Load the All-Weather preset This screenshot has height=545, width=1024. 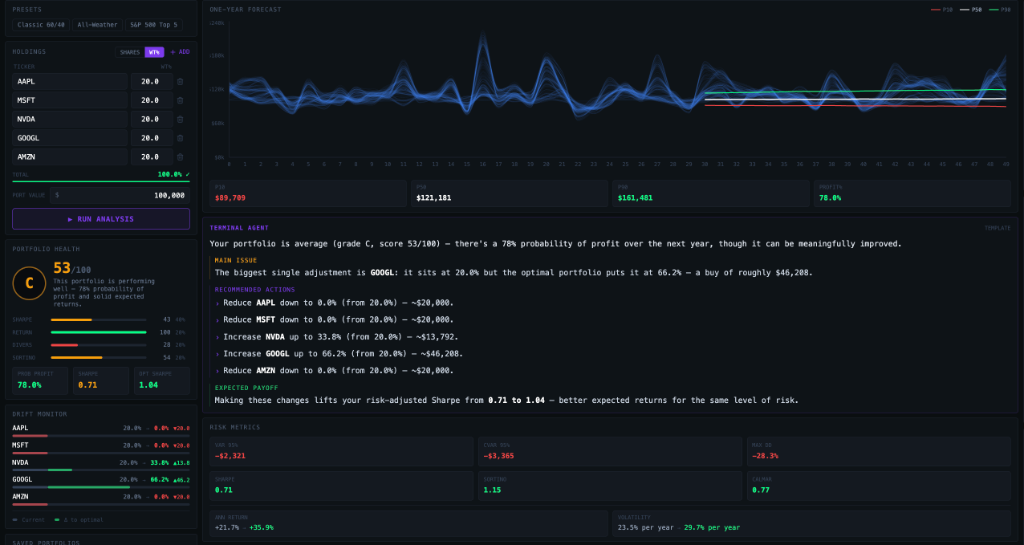(97, 25)
